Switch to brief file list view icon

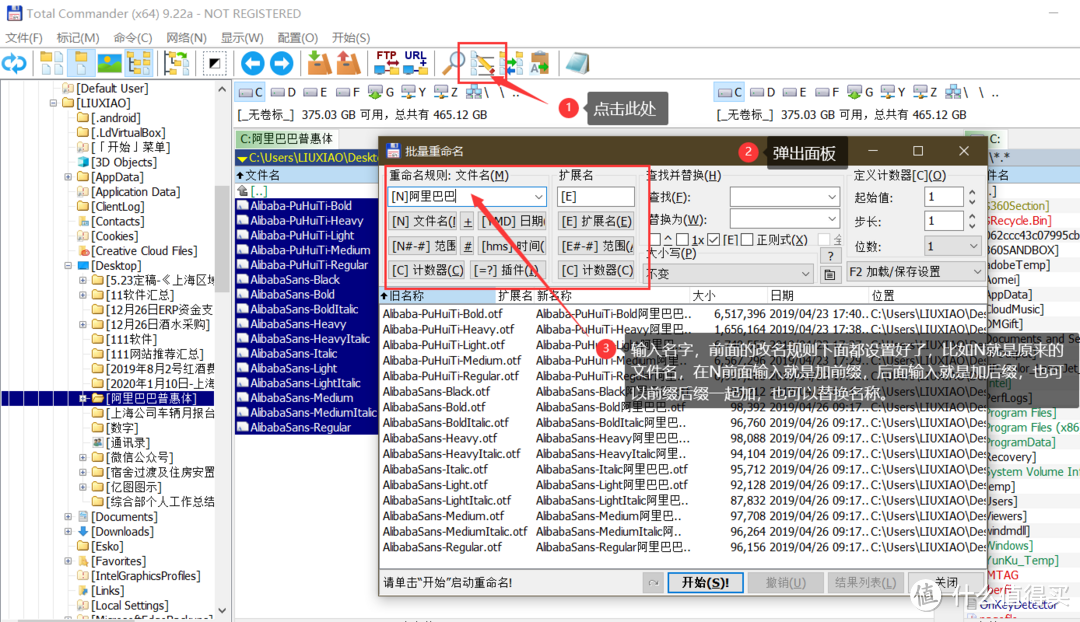[52, 63]
